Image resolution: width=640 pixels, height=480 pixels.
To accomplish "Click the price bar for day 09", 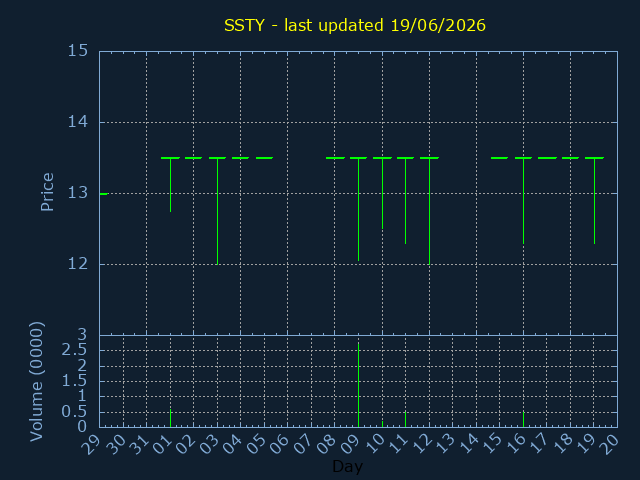I will [358, 209].
